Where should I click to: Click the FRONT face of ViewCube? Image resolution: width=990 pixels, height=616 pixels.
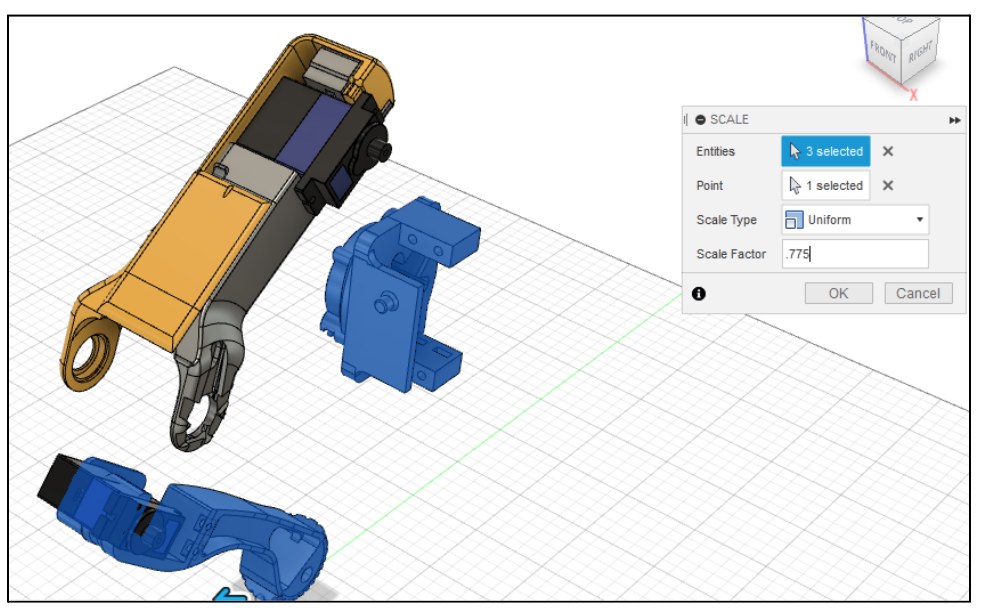tap(883, 52)
